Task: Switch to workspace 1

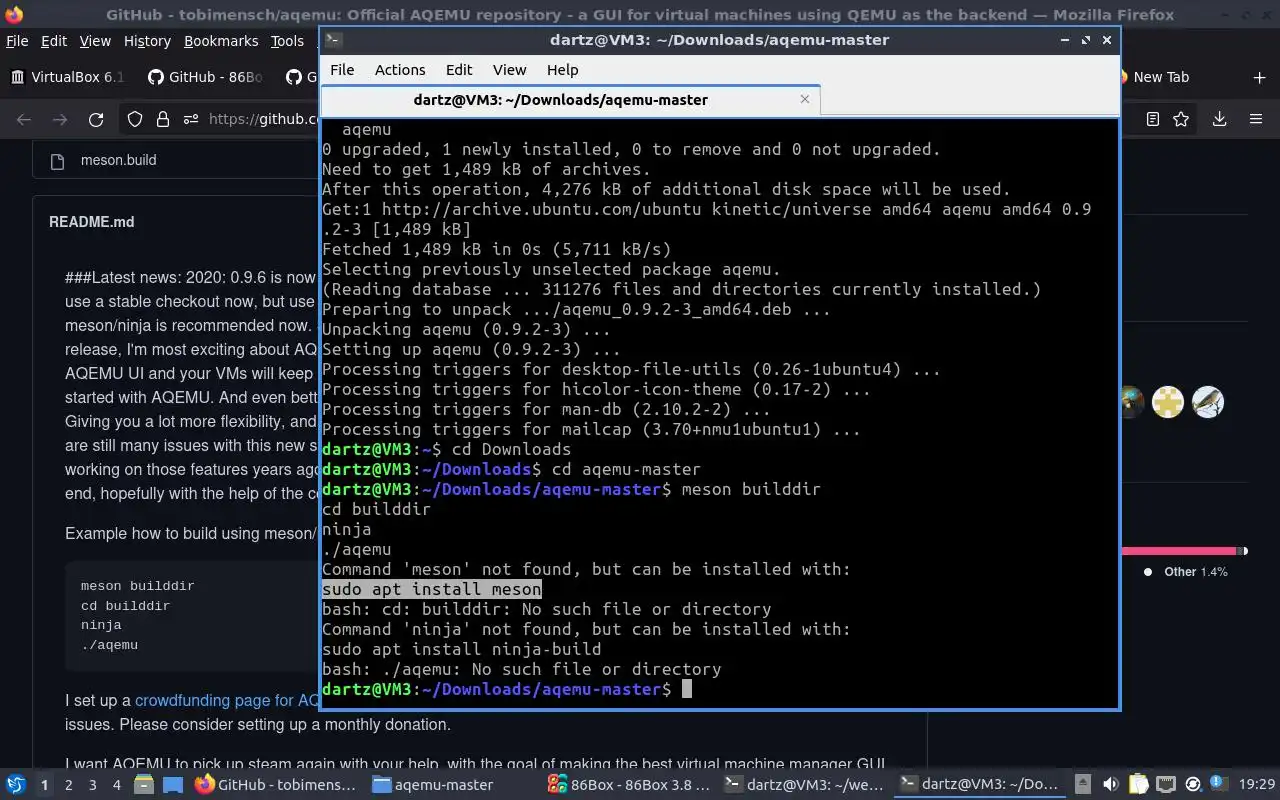Action: (44, 785)
